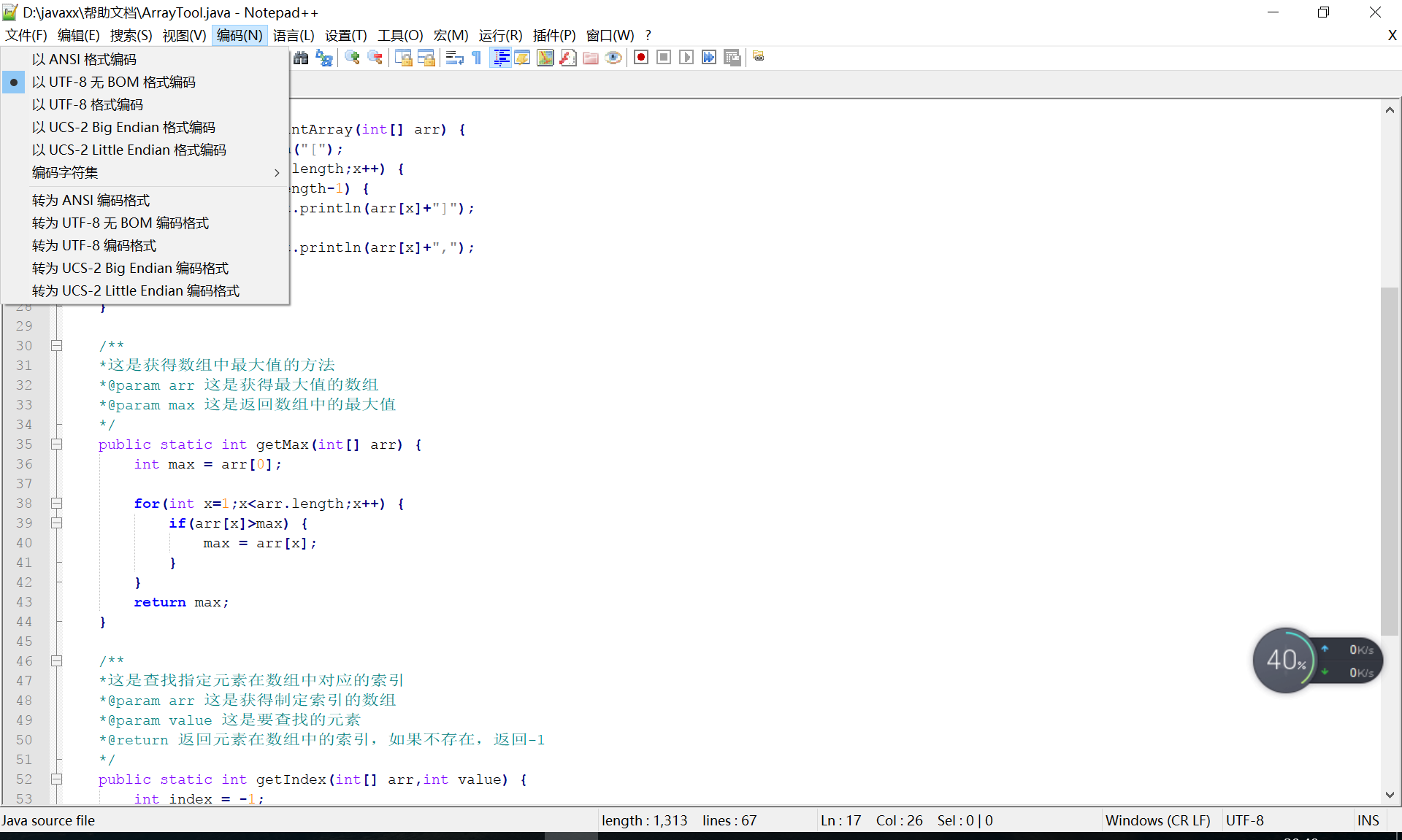Screen dimensions: 1402x840
Task: Open user-defined language dialog icon
Action: point(523,58)
